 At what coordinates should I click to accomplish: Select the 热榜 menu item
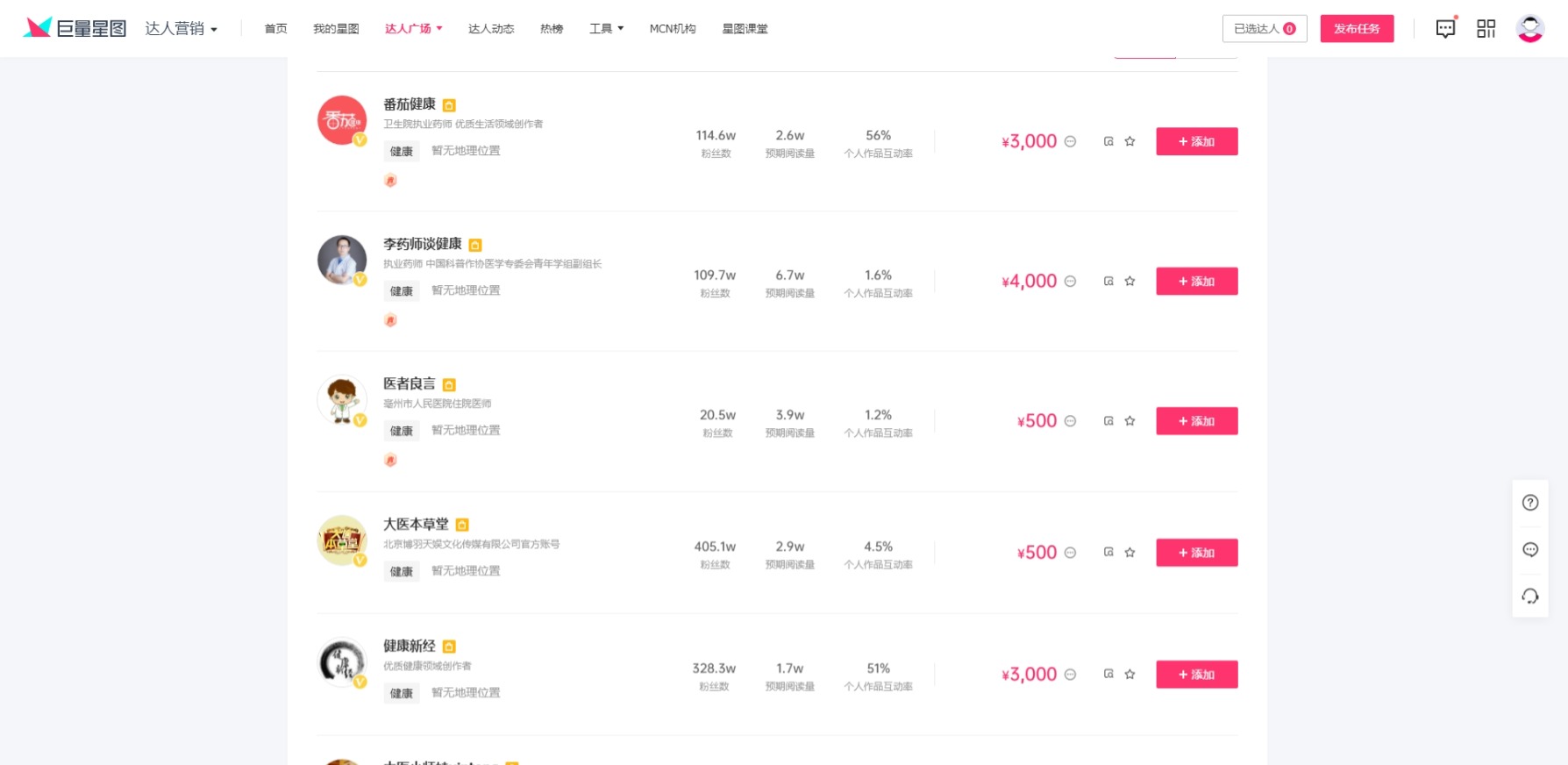point(552,28)
